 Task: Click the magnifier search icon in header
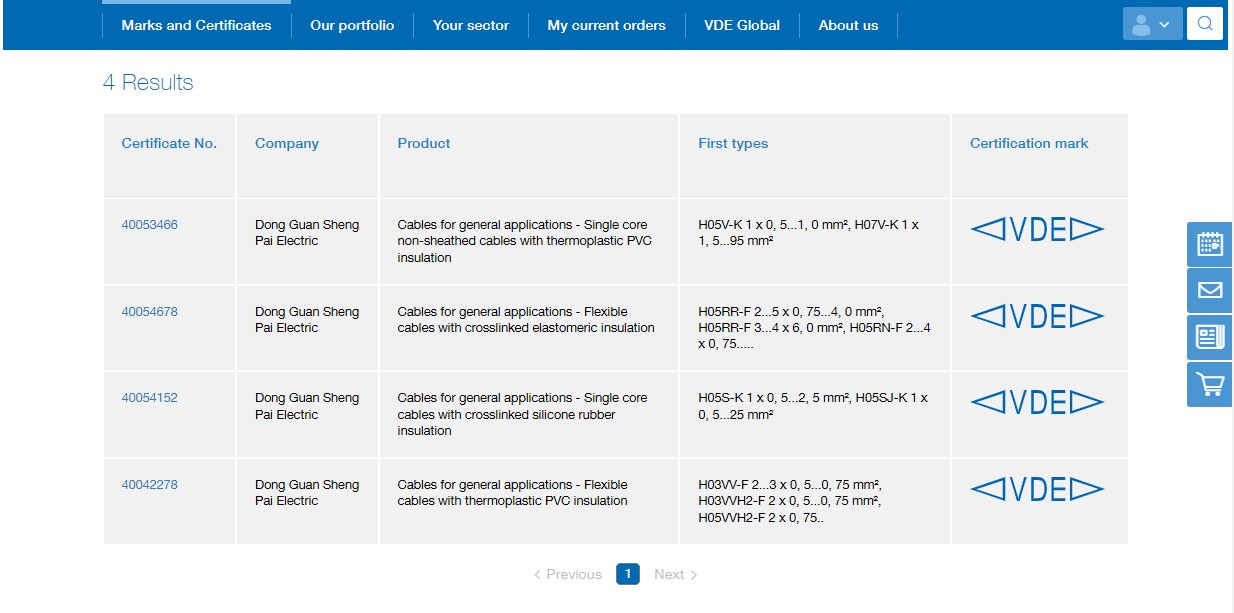pos(1205,24)
